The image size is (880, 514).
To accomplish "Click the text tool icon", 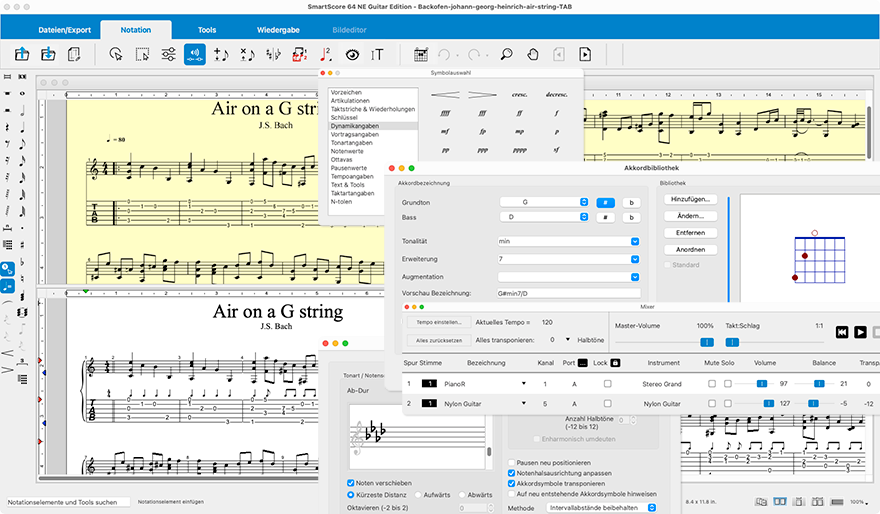I will click(378, 54).
